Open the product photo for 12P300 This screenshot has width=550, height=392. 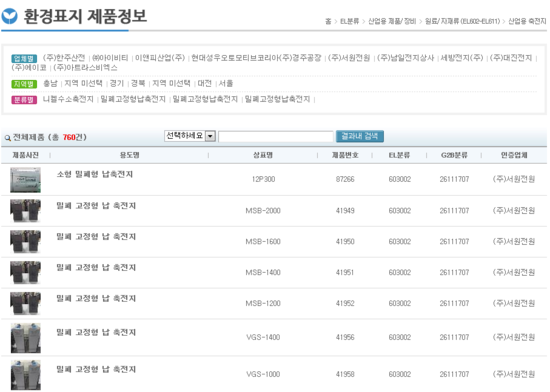25,180
